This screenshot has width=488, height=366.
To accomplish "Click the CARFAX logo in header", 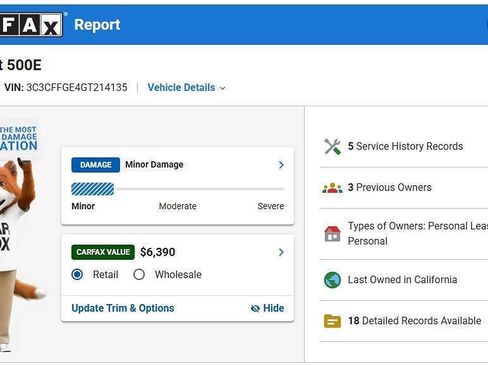I will coord(31,24).
